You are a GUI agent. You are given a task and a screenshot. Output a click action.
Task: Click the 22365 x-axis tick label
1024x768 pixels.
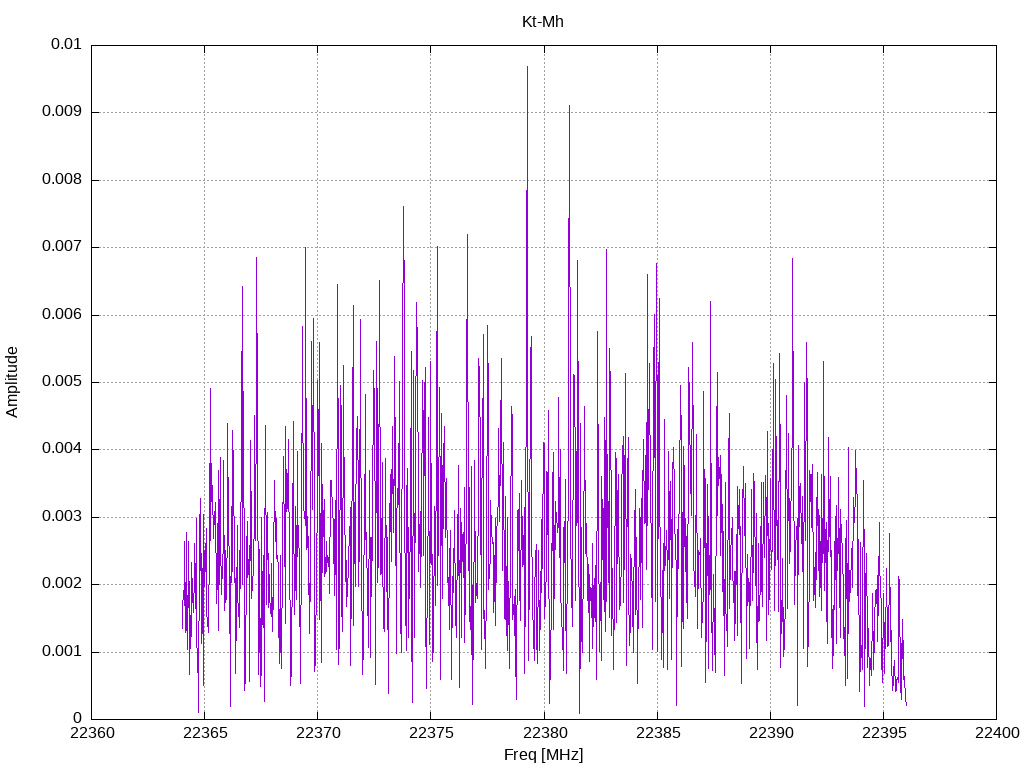(x=205, y=733)
